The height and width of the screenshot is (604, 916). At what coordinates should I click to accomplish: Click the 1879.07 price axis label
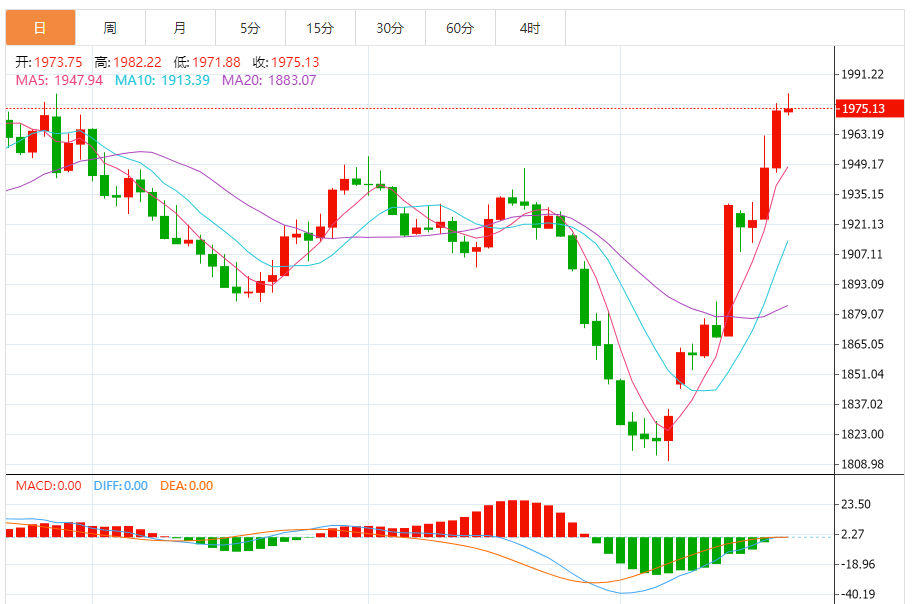point(862,314)
